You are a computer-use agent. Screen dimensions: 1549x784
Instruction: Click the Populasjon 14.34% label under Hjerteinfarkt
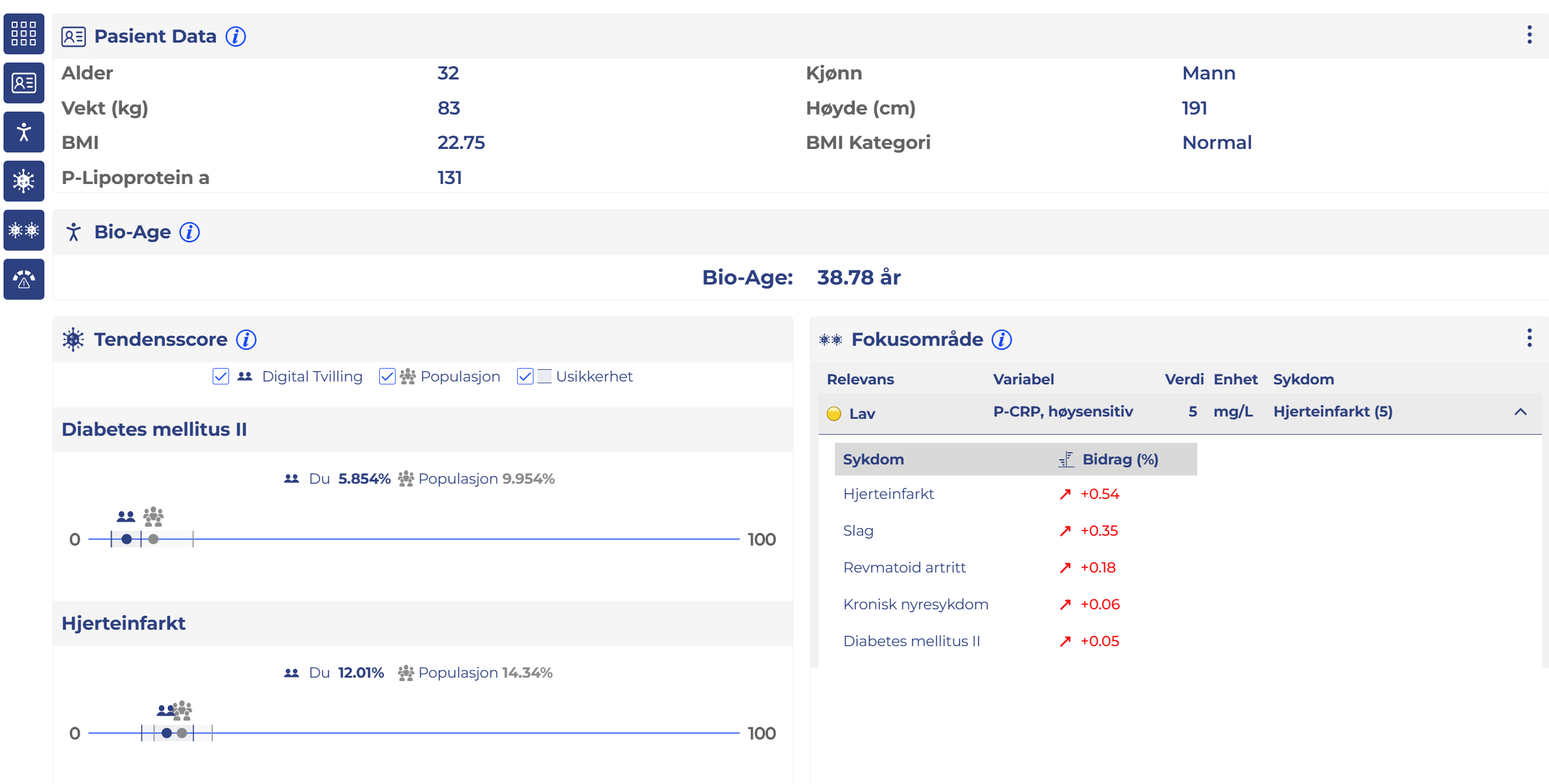point(486,672)
